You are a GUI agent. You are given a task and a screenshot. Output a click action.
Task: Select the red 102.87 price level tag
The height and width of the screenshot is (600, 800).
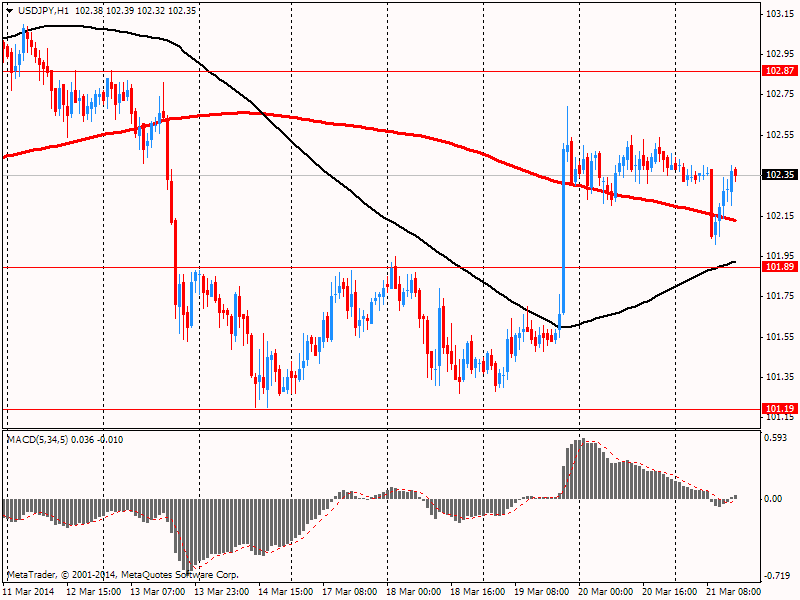click(780, 71)
